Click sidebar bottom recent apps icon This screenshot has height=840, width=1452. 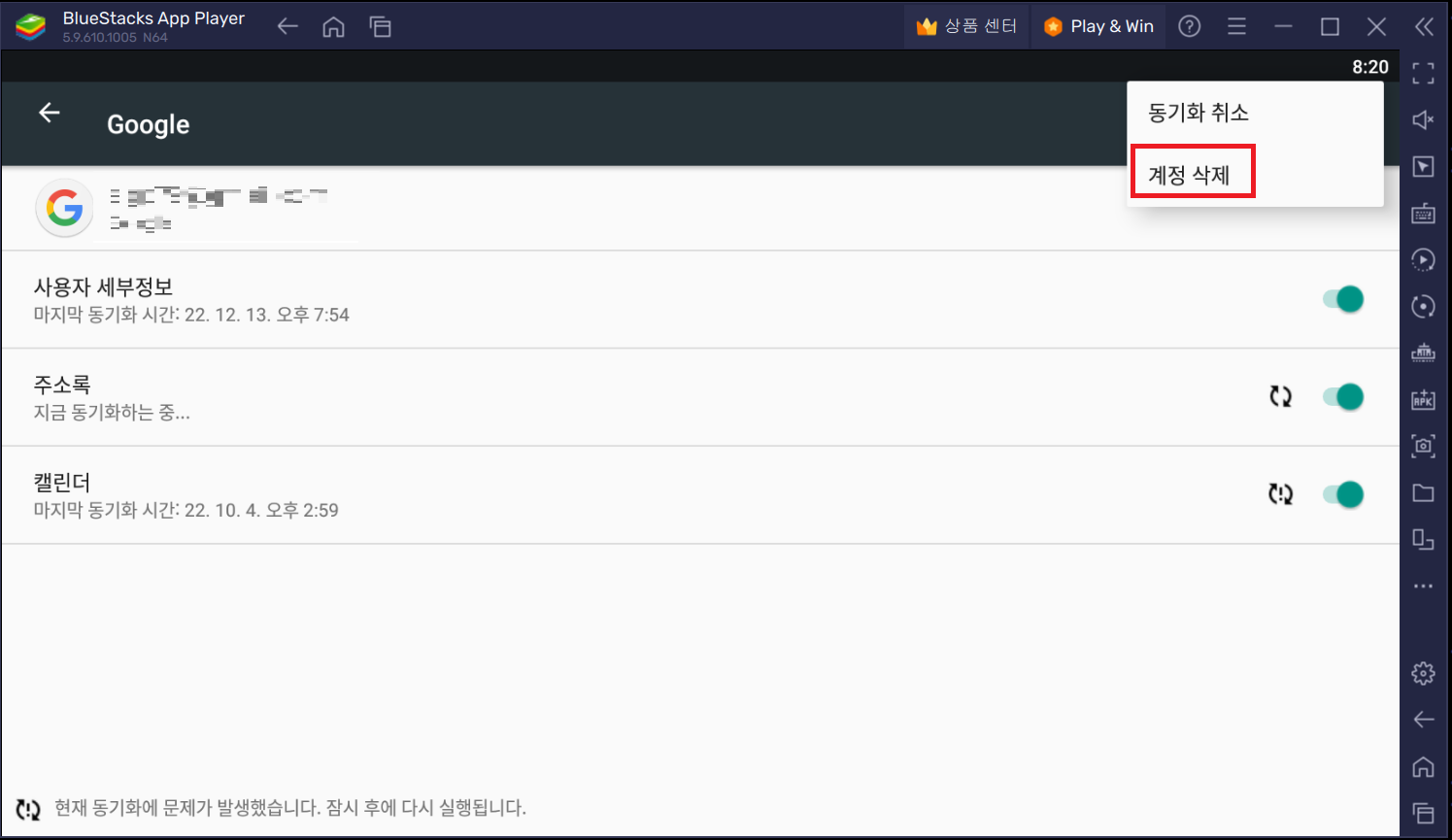pos(1424,813)
